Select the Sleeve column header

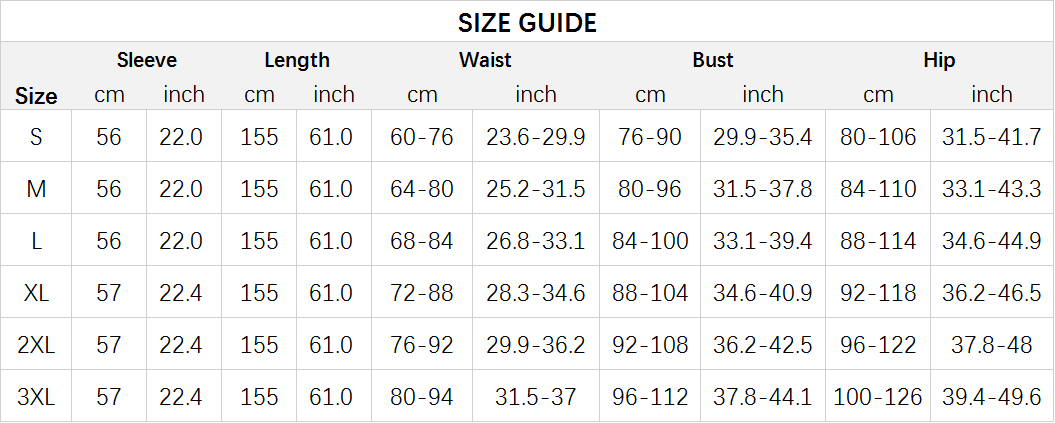(146, 60)
